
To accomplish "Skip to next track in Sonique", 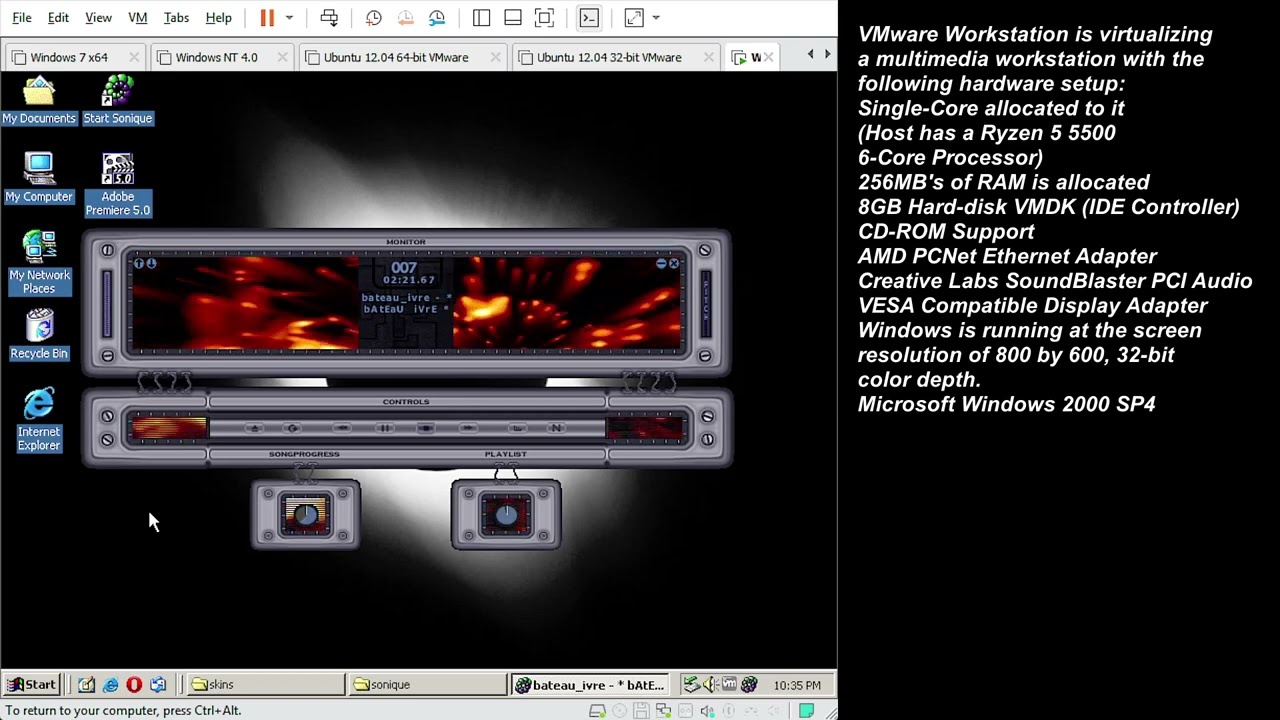I will pos(468,428).
